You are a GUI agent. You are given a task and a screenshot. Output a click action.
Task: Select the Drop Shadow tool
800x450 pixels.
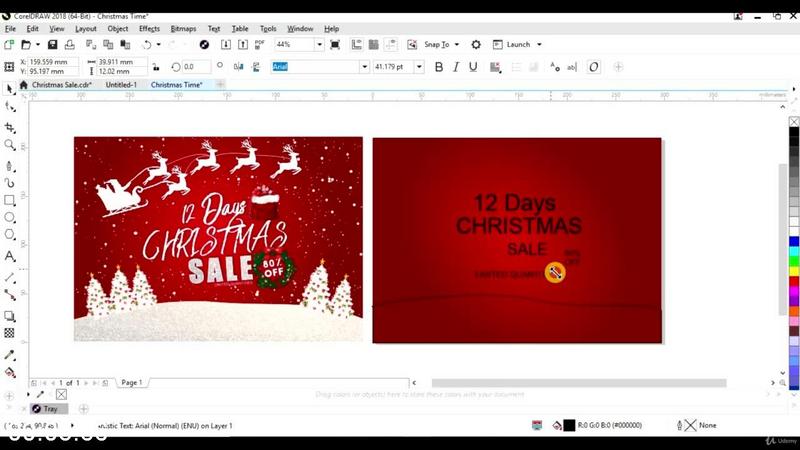[x=10, y=316]
